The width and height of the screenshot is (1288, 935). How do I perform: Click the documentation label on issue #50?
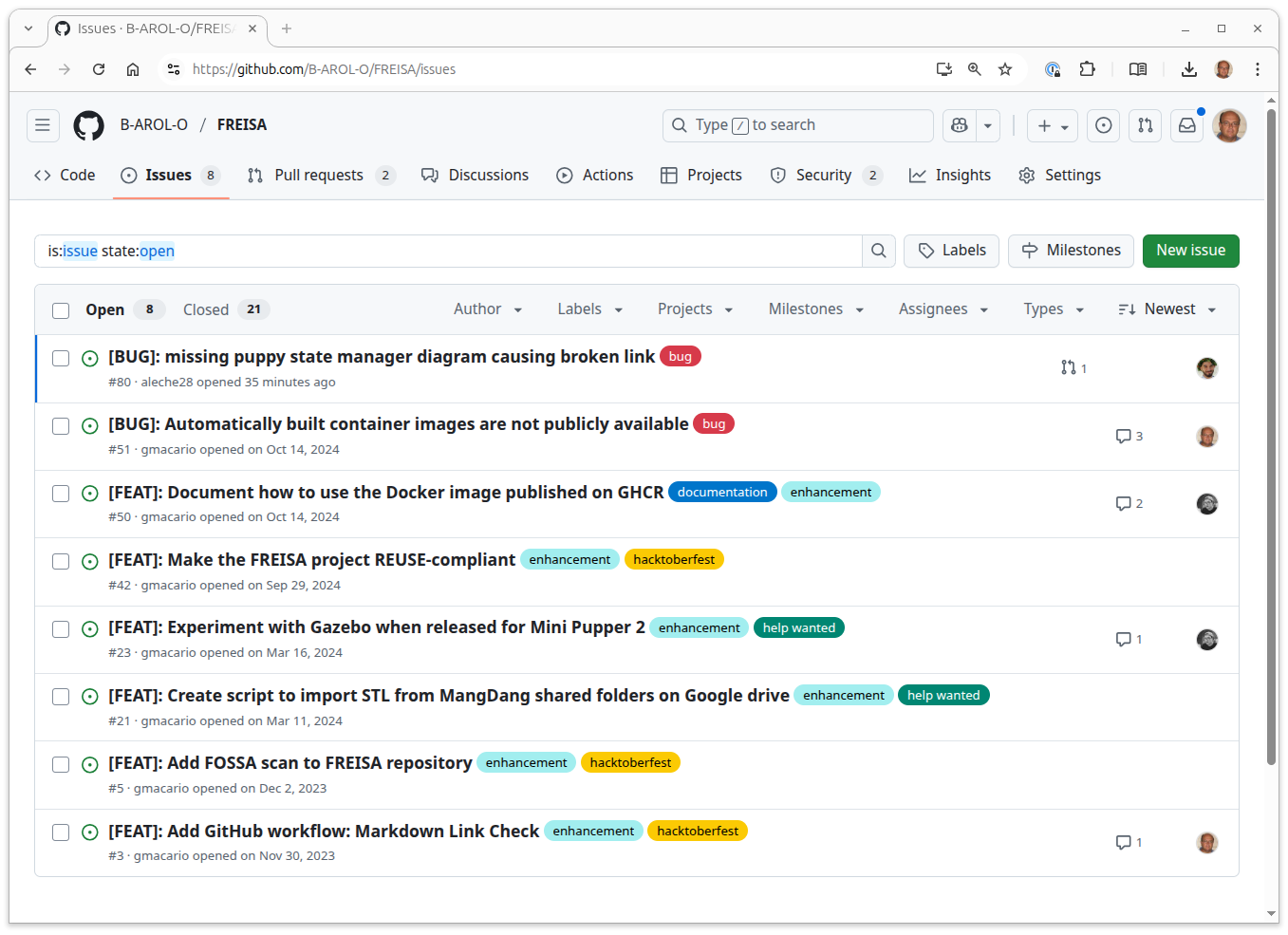tap(722, 493)
